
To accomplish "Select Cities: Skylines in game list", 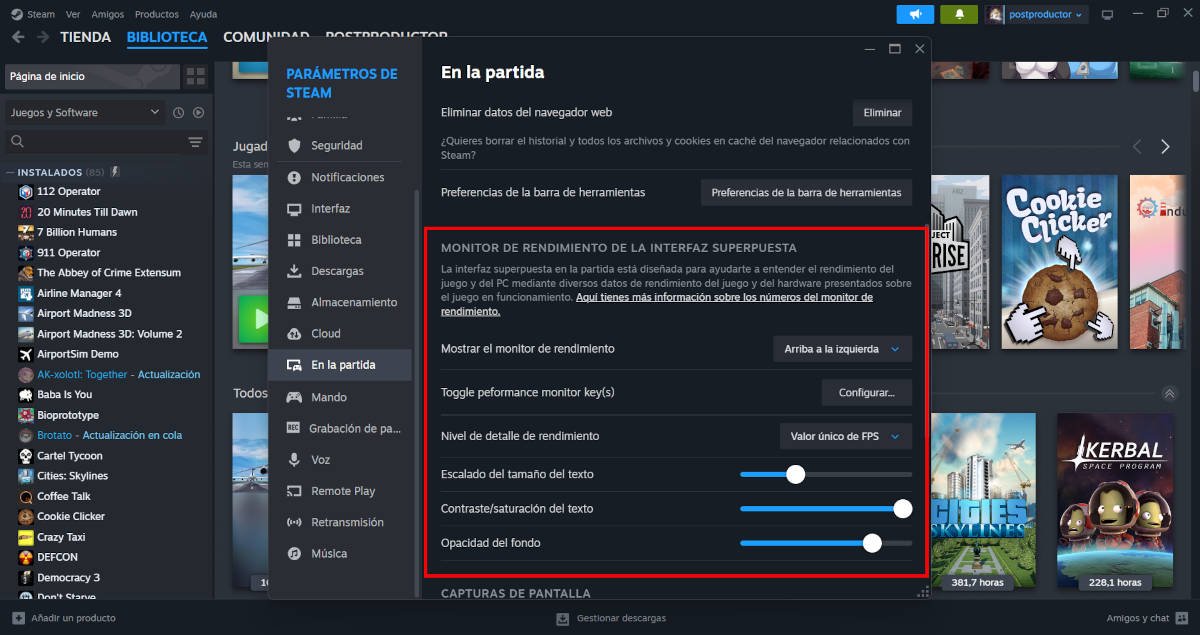I will click(72, 476).
